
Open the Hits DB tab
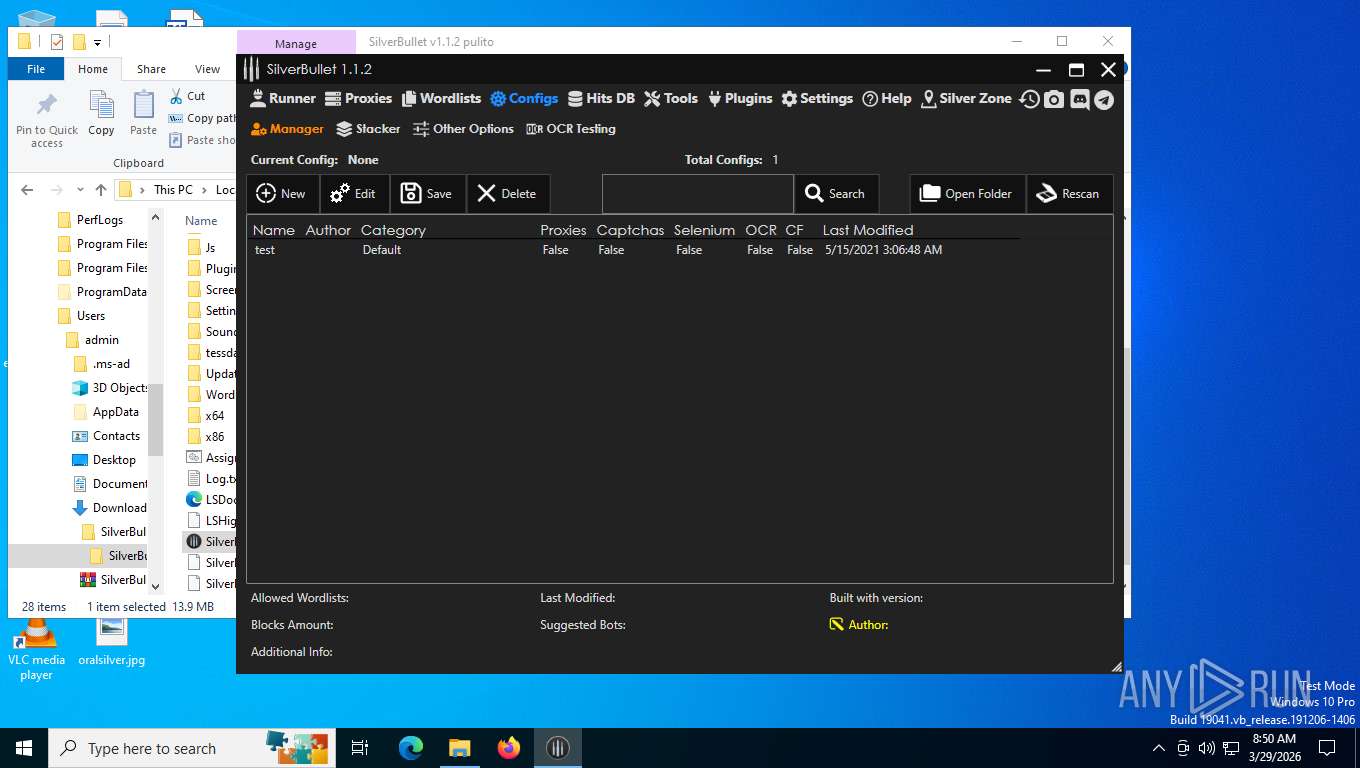(x=601, y=98)
